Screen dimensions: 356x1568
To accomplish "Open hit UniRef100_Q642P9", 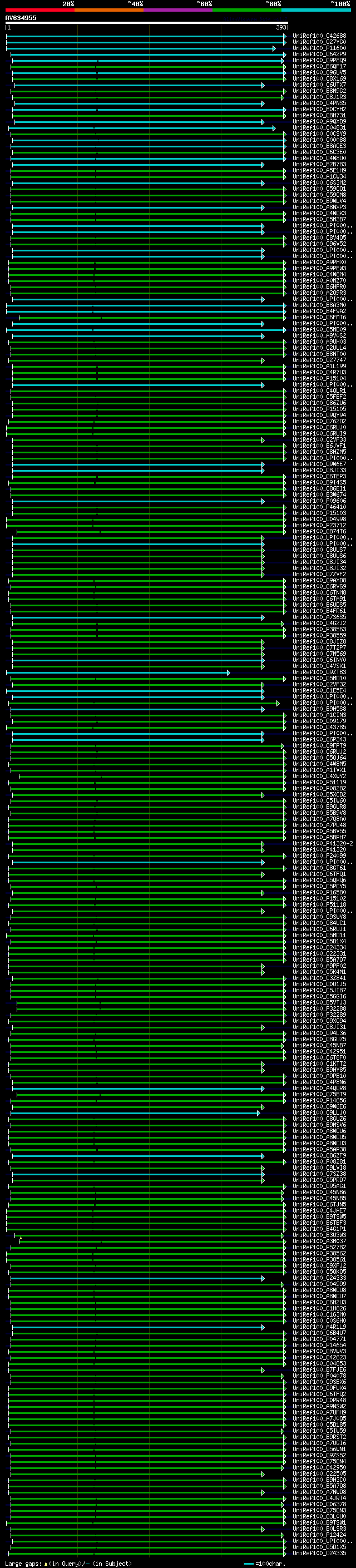I will point(319,54).
